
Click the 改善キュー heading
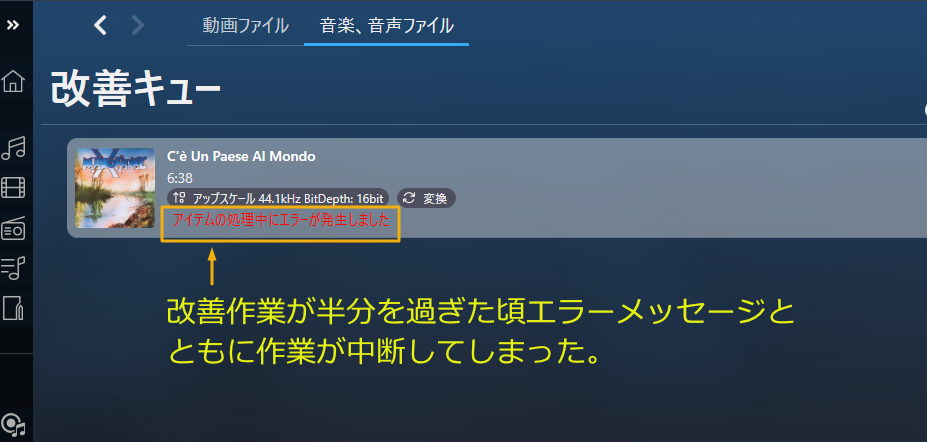coord(136,91)
